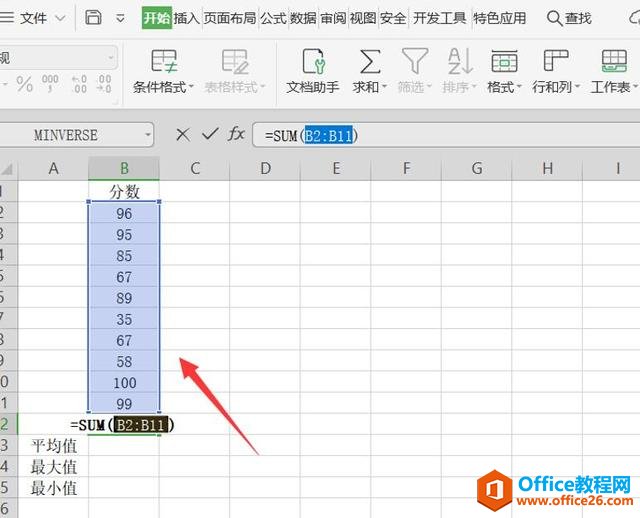This screenshot has width=640, height=518.
Task: Click the 查找 search button
Action: (569, 18)
